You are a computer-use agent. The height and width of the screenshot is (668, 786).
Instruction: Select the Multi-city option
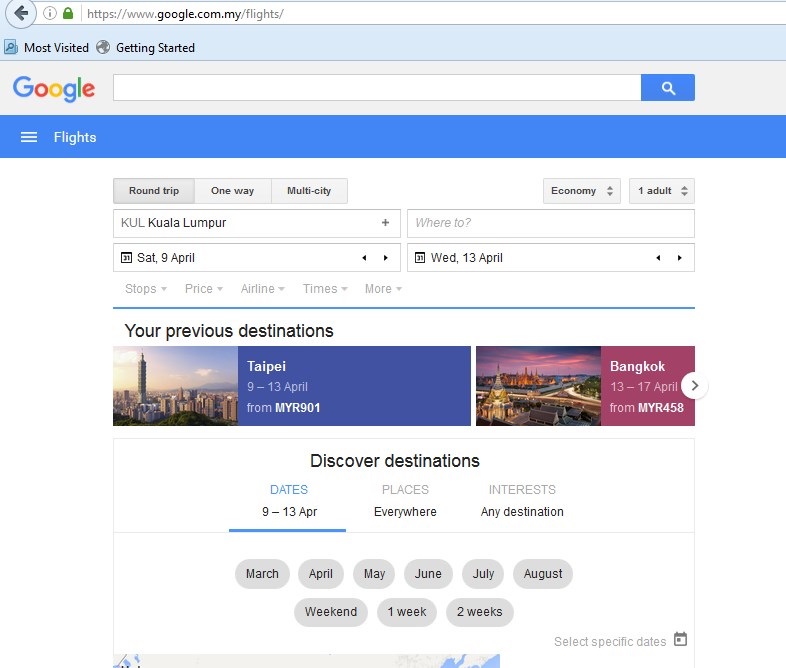click(309, 191)
